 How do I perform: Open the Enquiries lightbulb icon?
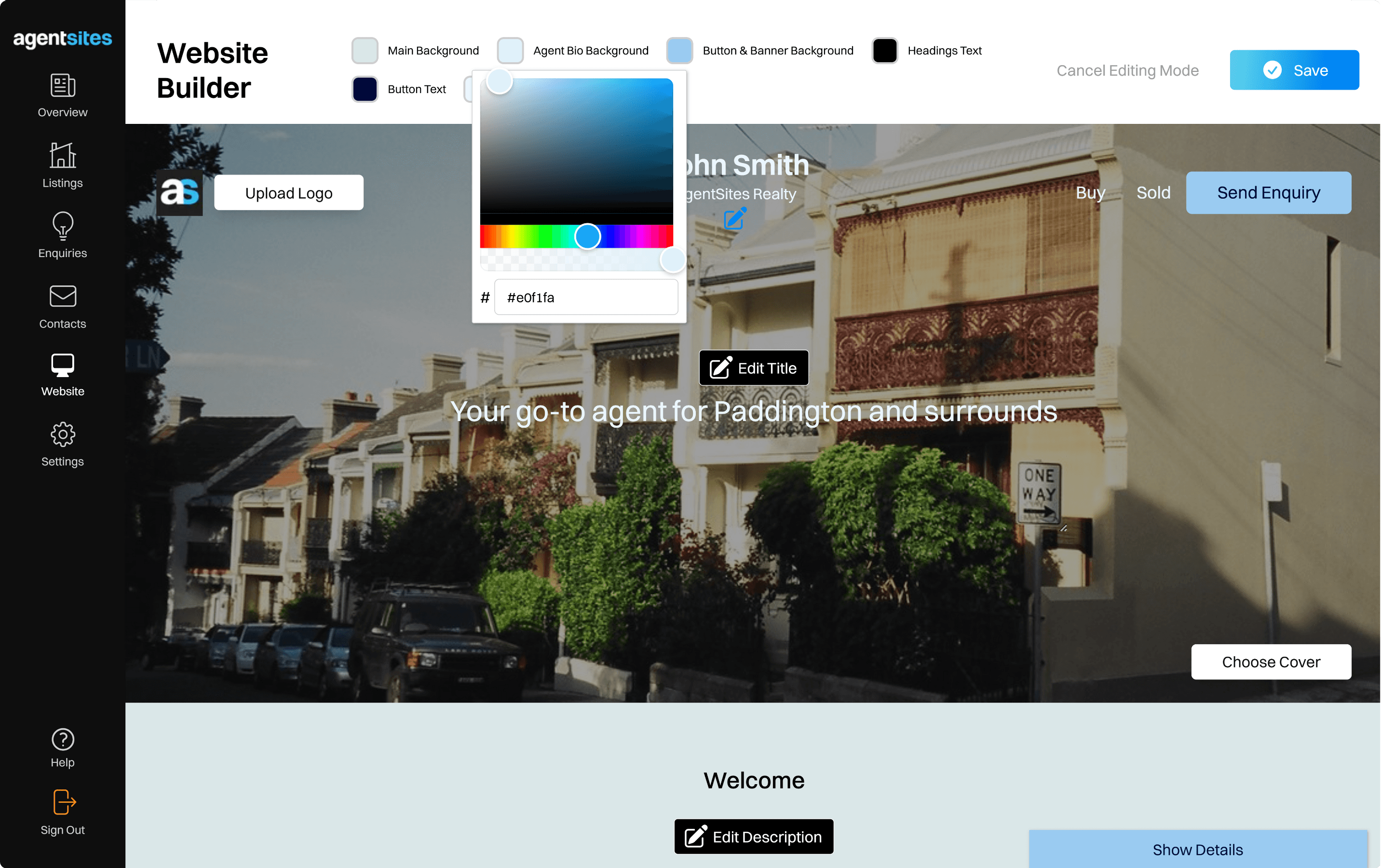point(63,226)
